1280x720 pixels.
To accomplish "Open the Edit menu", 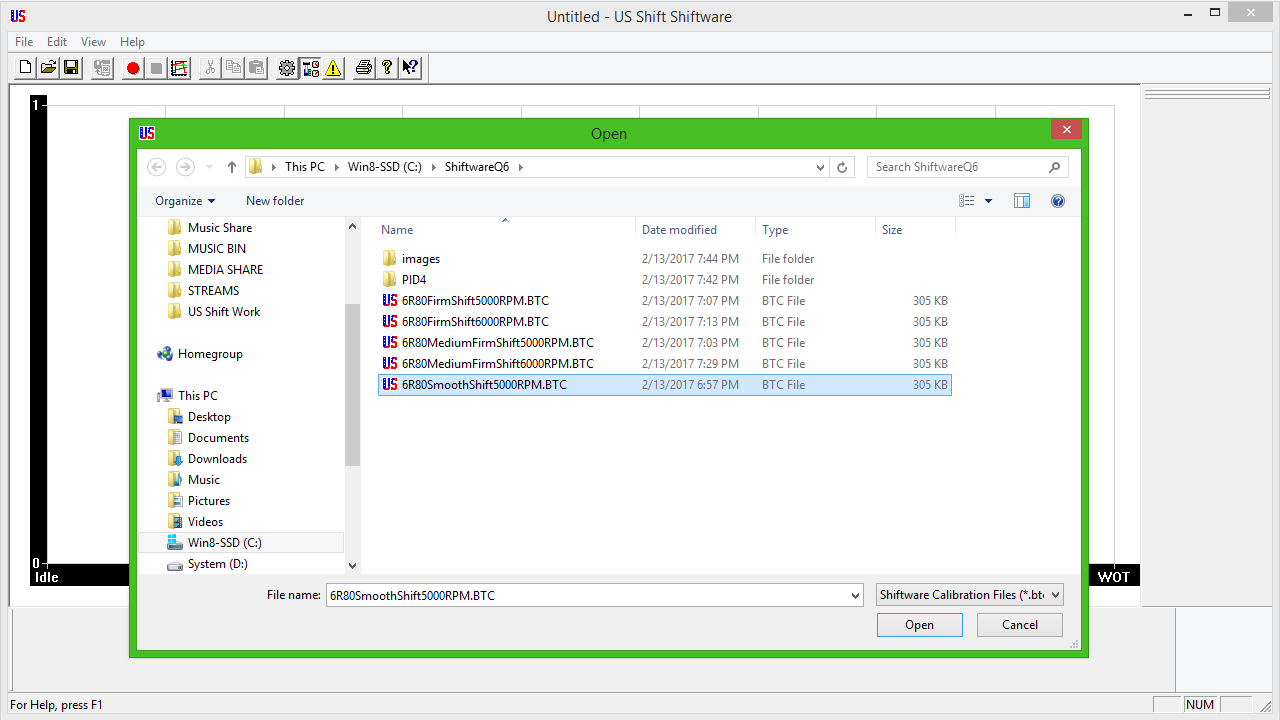I will pyautogui.click(x=57, y=42).
